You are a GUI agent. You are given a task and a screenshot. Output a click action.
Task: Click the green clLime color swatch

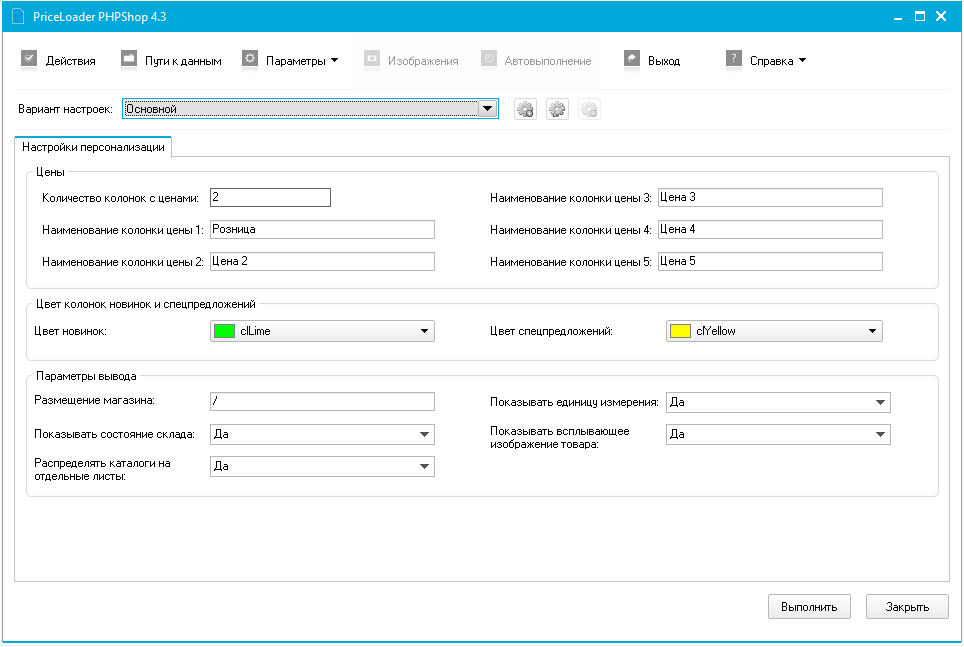(224, 331)
